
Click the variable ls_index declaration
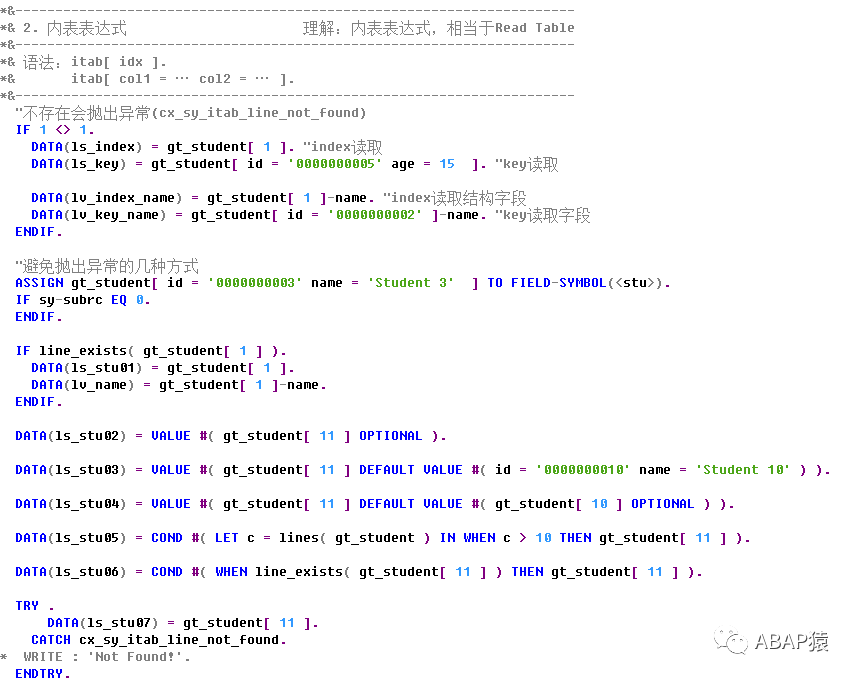click(103, 147)
